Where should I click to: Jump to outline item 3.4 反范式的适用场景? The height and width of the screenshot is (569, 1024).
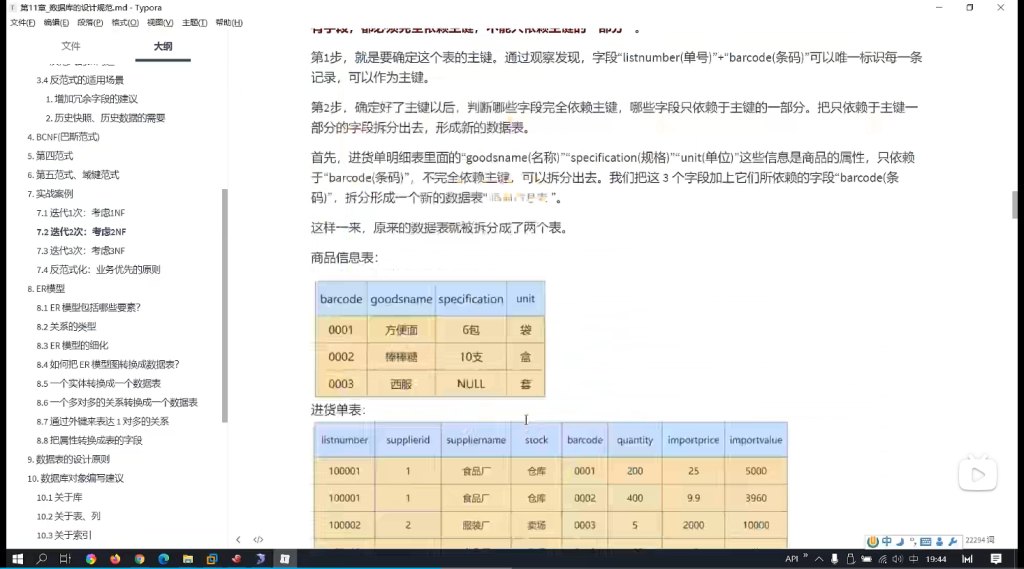point(80,80)
